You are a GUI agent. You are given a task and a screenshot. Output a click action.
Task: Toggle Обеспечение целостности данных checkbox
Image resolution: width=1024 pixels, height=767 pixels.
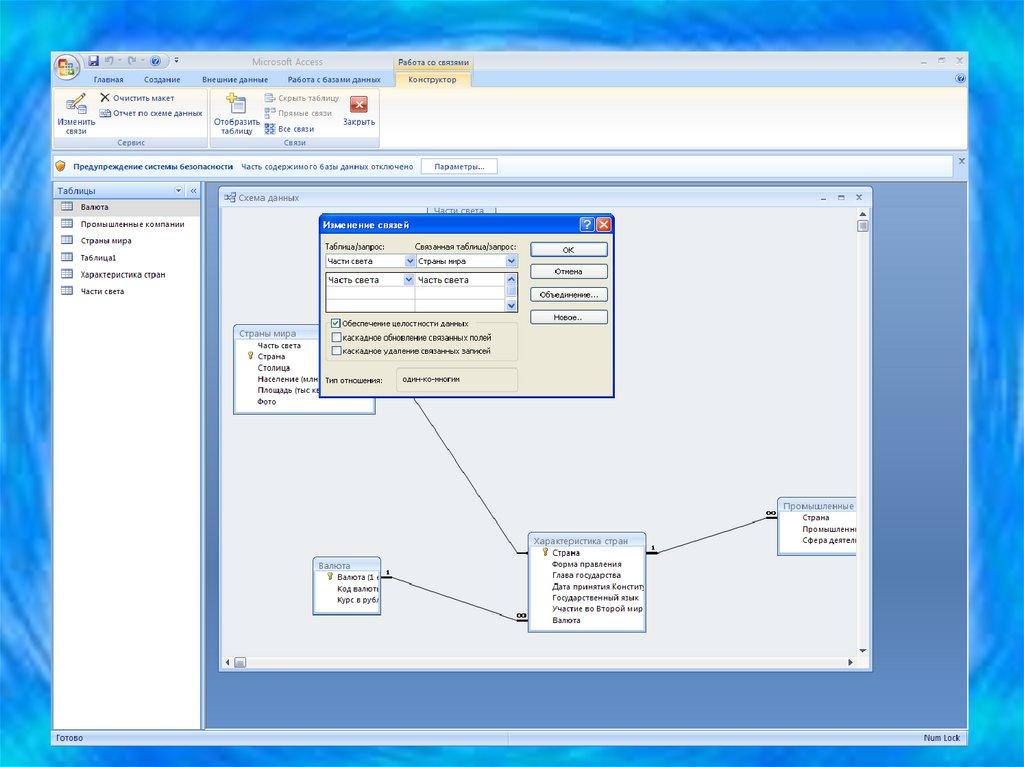(x=336, y=324)
